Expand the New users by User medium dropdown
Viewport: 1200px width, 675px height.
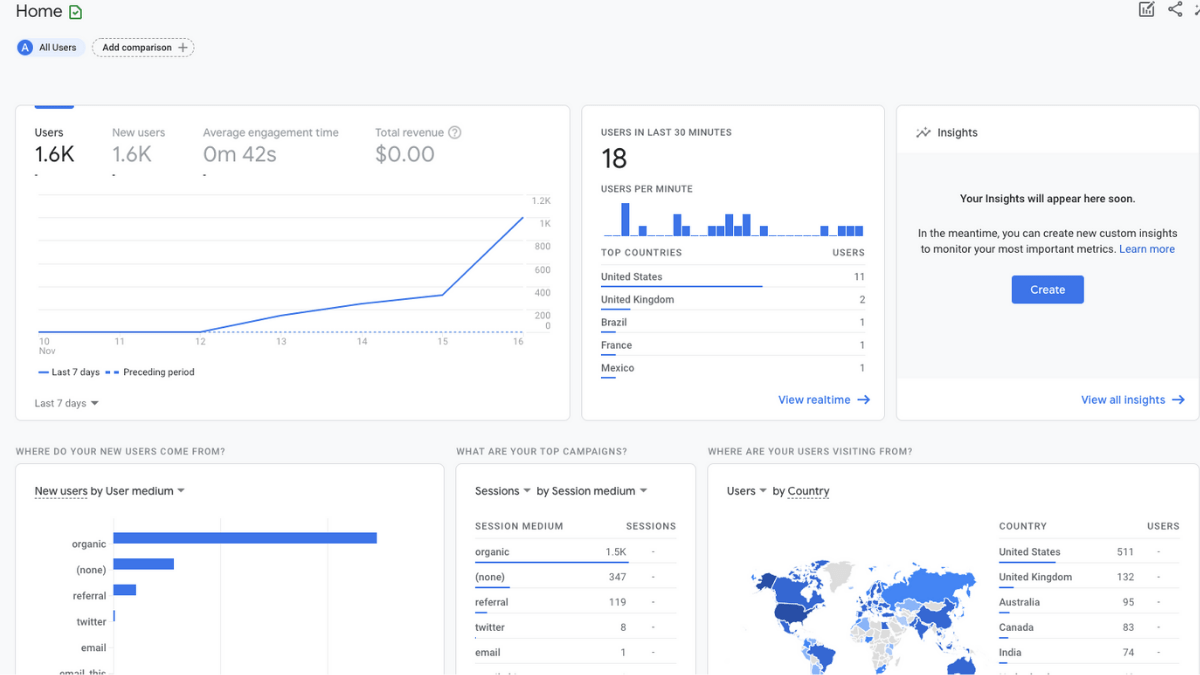pyautogui.click(x=110, y=491)
